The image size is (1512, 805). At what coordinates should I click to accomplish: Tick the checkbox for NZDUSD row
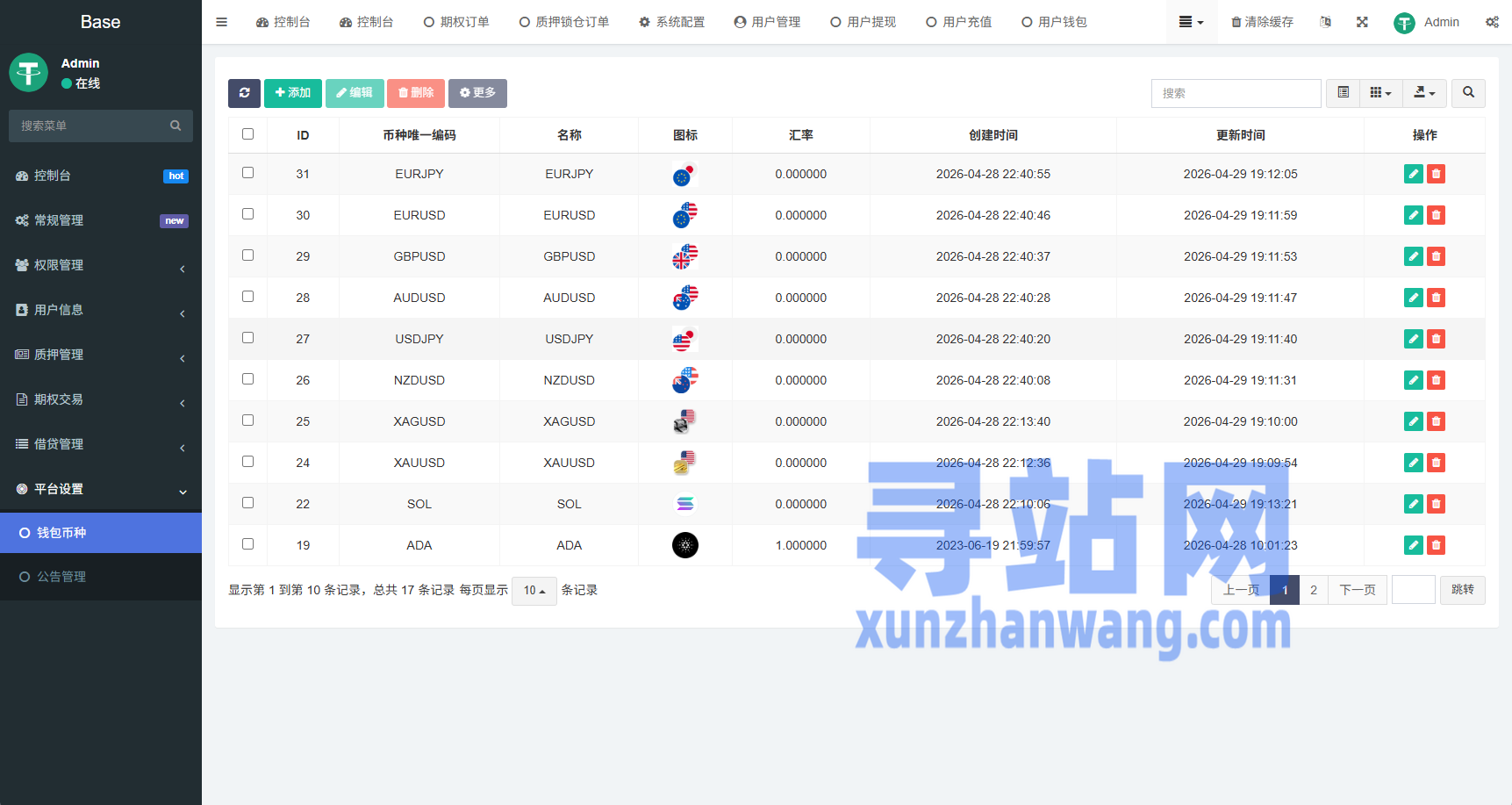(x=247, y=379)
